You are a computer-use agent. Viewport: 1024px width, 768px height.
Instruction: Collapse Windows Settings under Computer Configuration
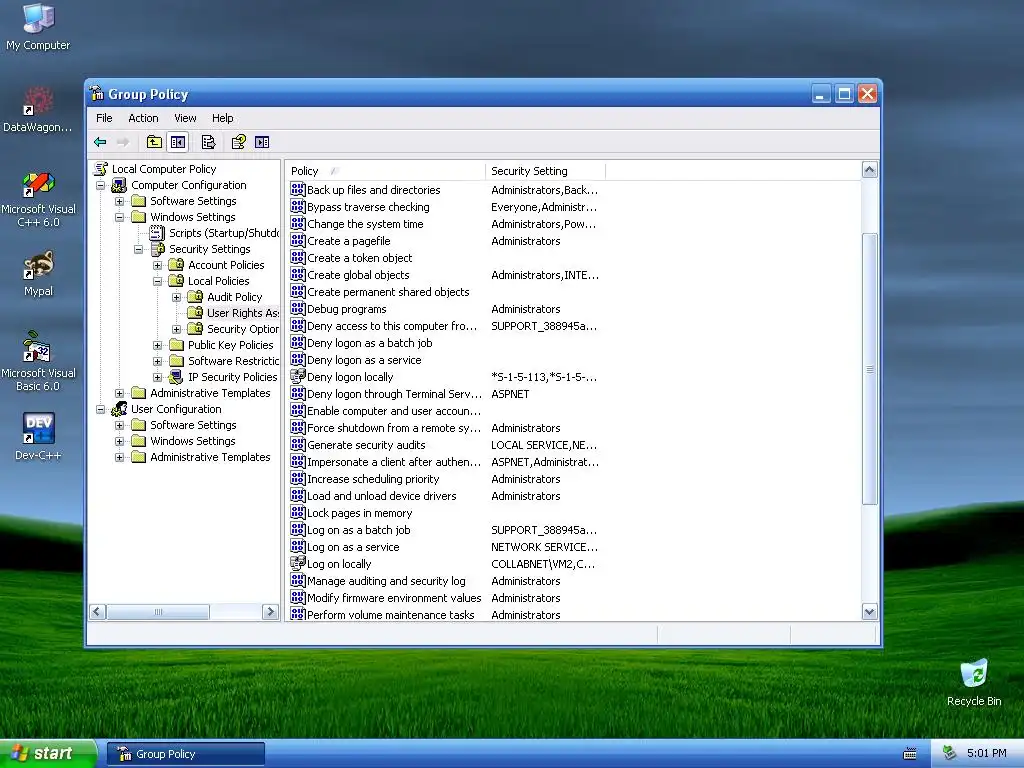120,217
